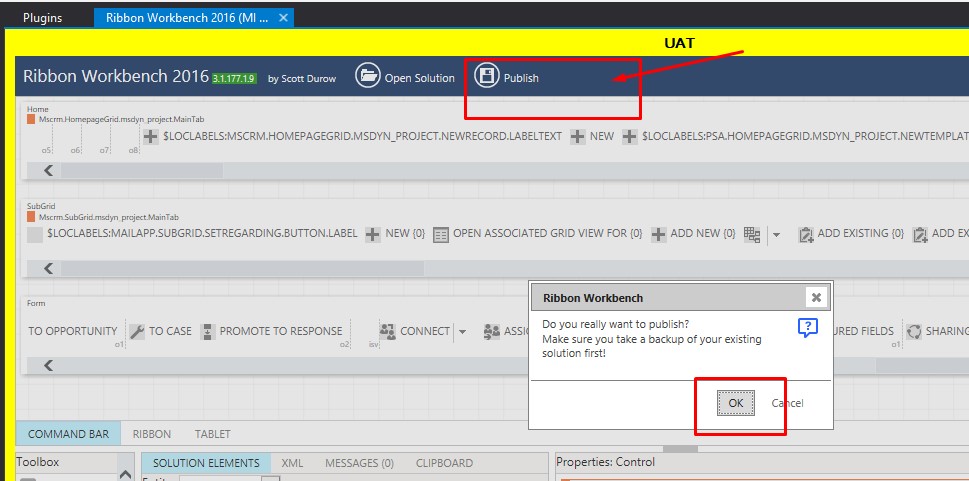Click the left arrow of the SubGrid scrollbar
This screenshot has width=969, height=481.
point(48,268)
